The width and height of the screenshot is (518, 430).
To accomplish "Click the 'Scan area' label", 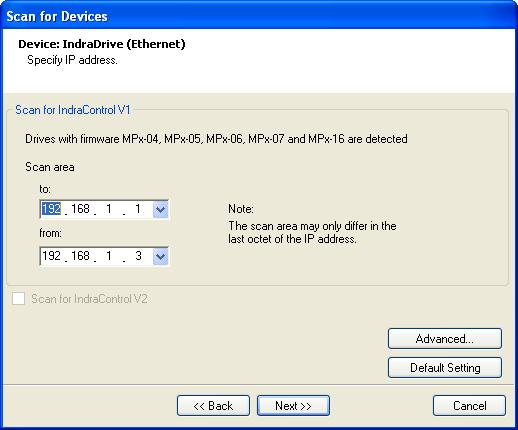I will pos(50,167).
